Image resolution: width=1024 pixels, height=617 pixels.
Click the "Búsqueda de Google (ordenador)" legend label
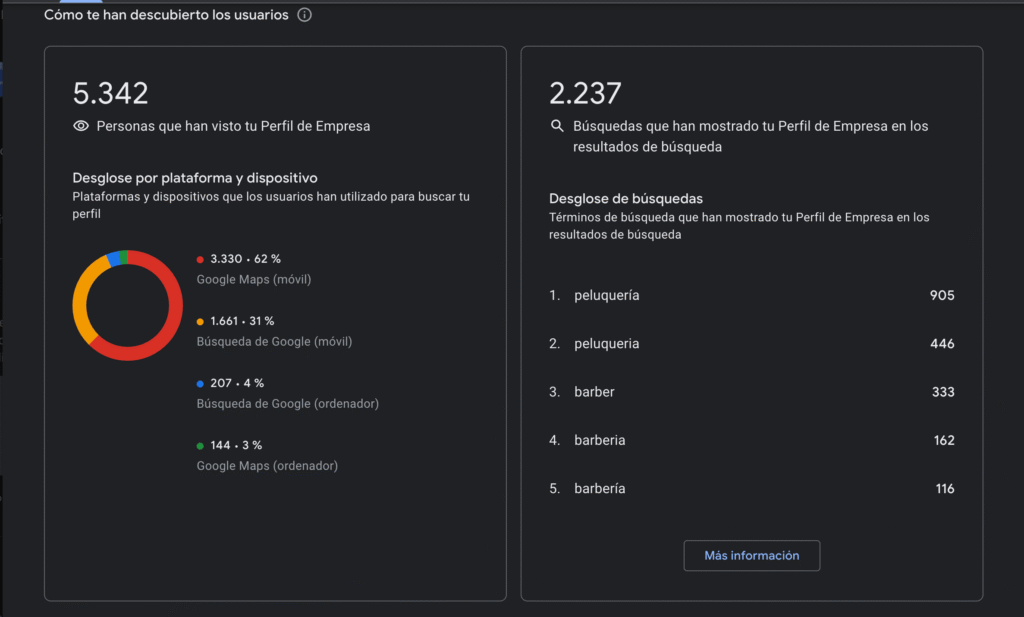coord(287,404)
